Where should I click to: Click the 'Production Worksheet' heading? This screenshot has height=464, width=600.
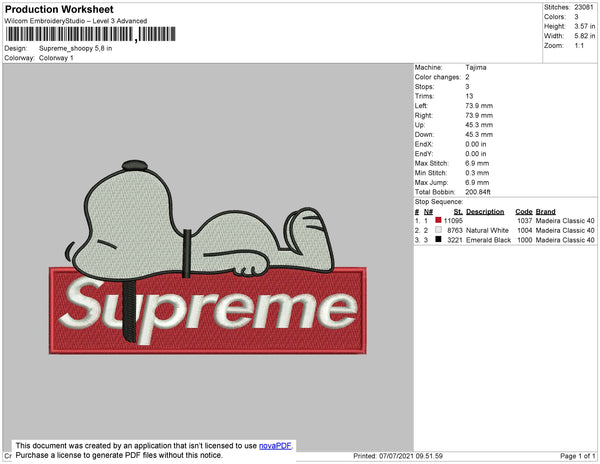pos(59,9)
